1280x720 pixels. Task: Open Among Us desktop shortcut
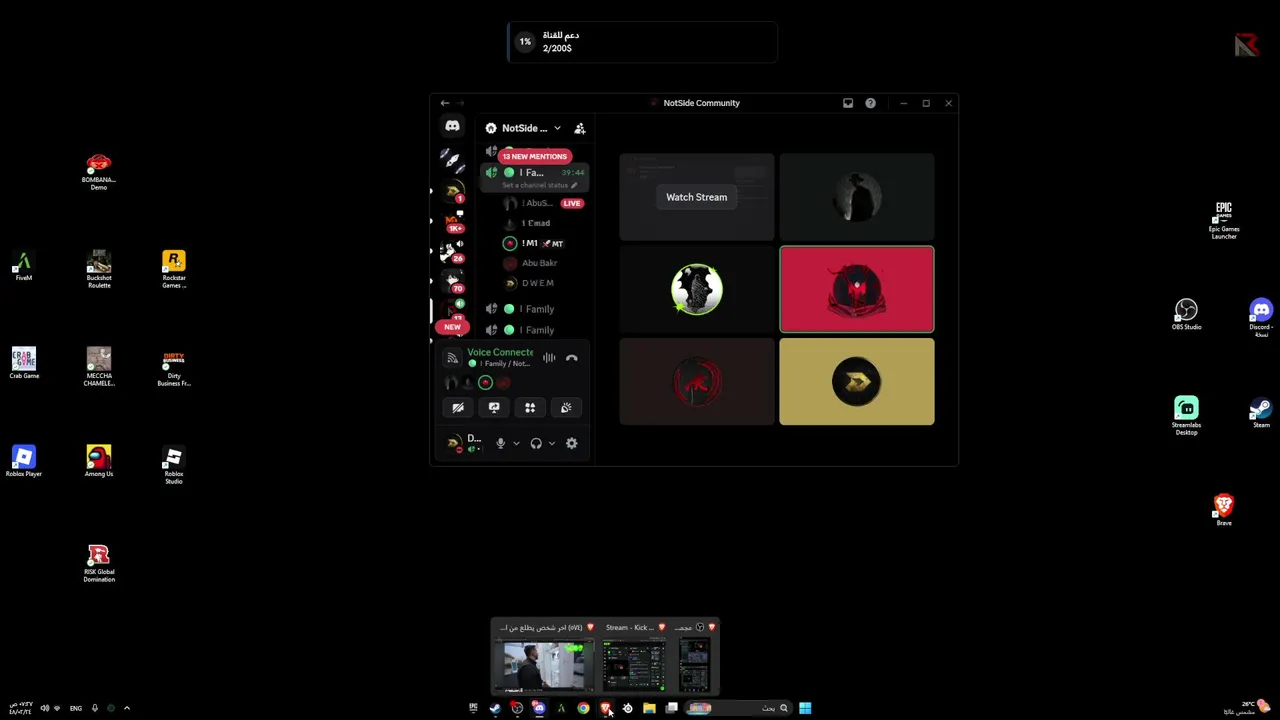click(x=99, y=461)
